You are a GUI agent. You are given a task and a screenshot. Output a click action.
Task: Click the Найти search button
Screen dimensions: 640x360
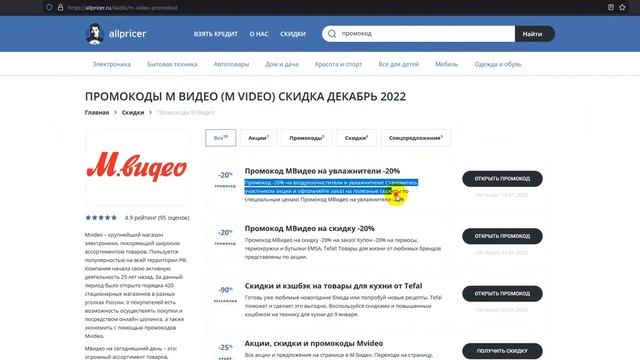tap(535, 34)
